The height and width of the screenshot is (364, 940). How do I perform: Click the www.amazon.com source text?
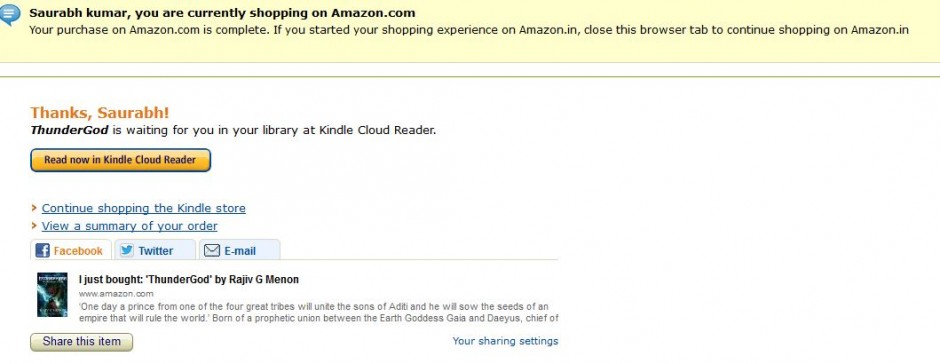[x=116, y=294]
